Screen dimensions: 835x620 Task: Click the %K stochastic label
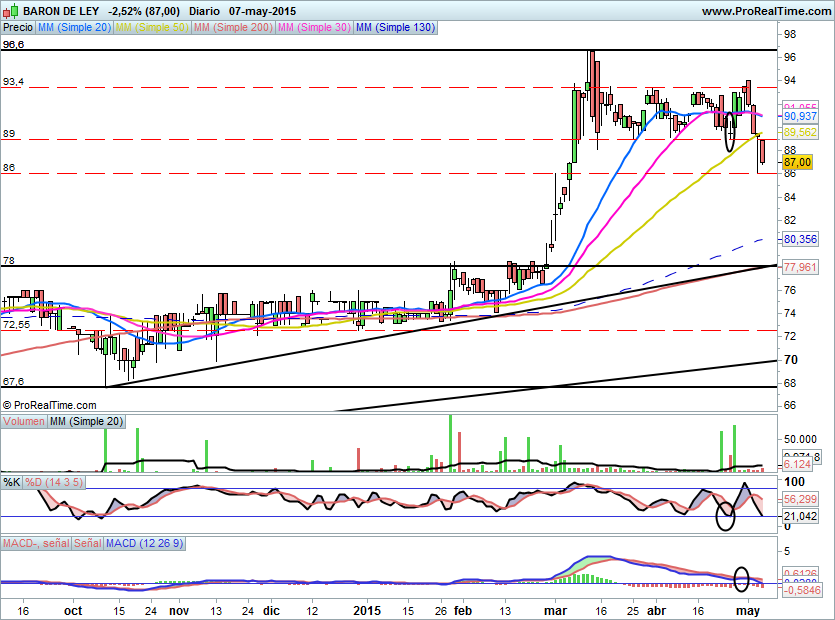pos(12,483)
